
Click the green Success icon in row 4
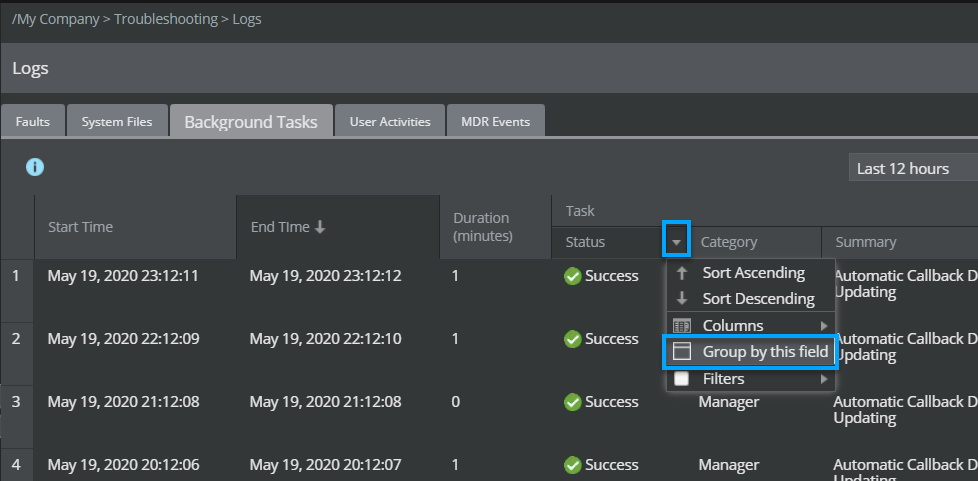[573, 465]
